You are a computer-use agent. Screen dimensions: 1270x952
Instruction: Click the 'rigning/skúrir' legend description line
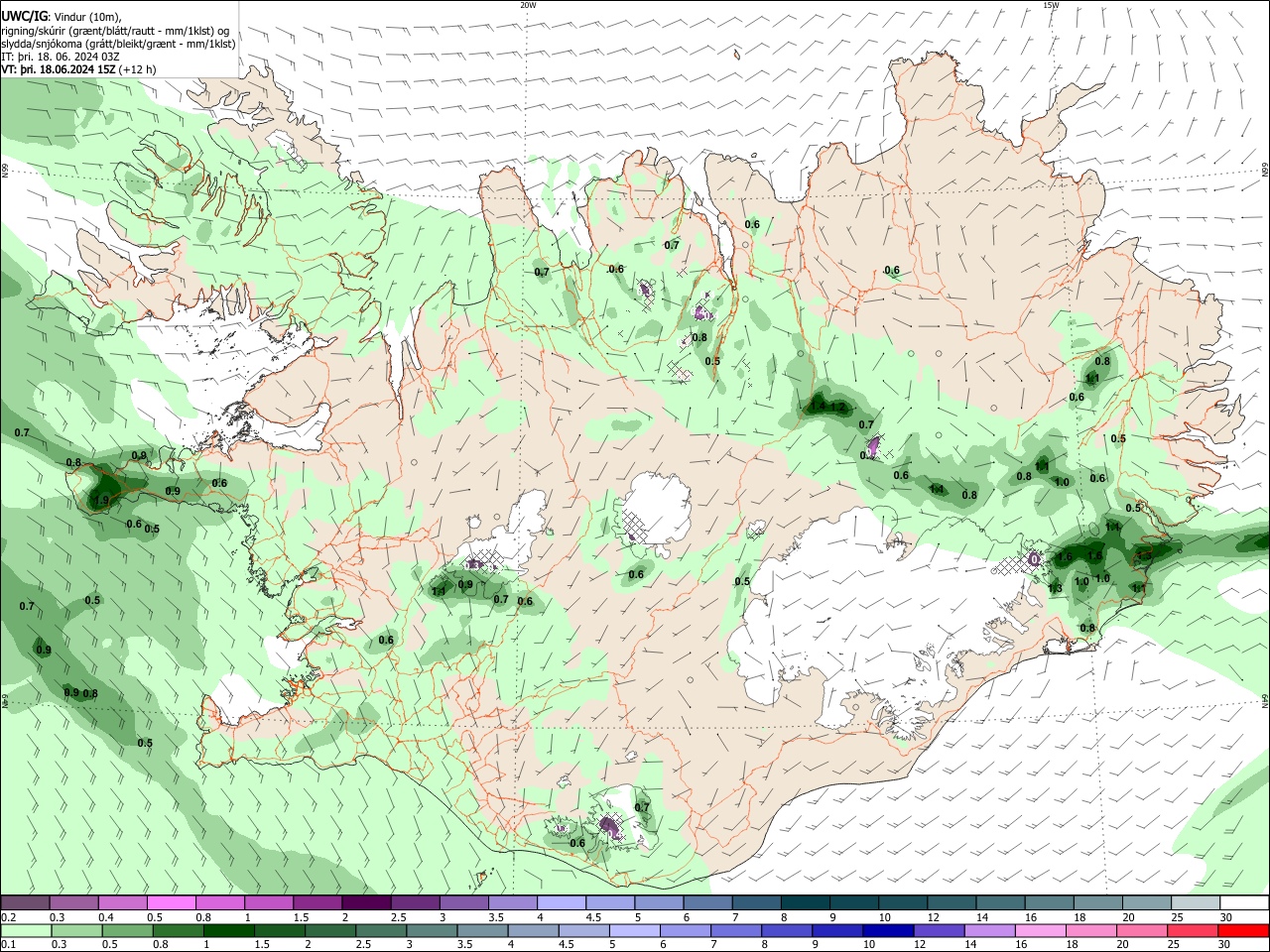115,31
